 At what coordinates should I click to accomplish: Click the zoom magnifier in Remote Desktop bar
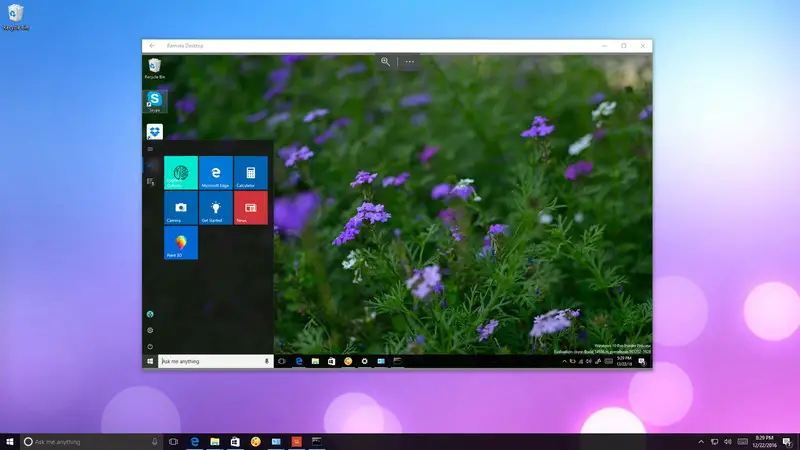[x=385, y=62]
